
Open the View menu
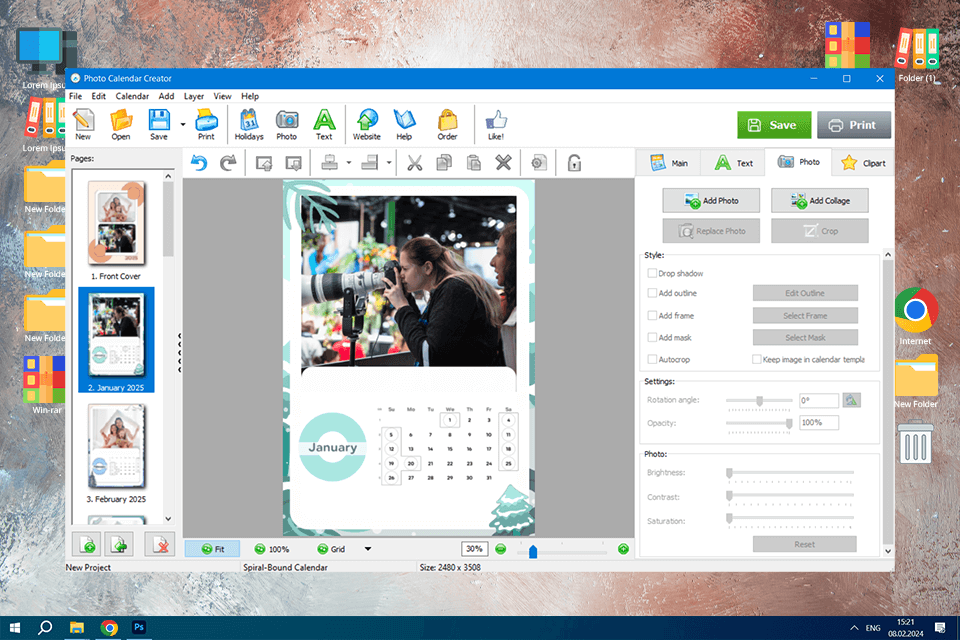222,96
